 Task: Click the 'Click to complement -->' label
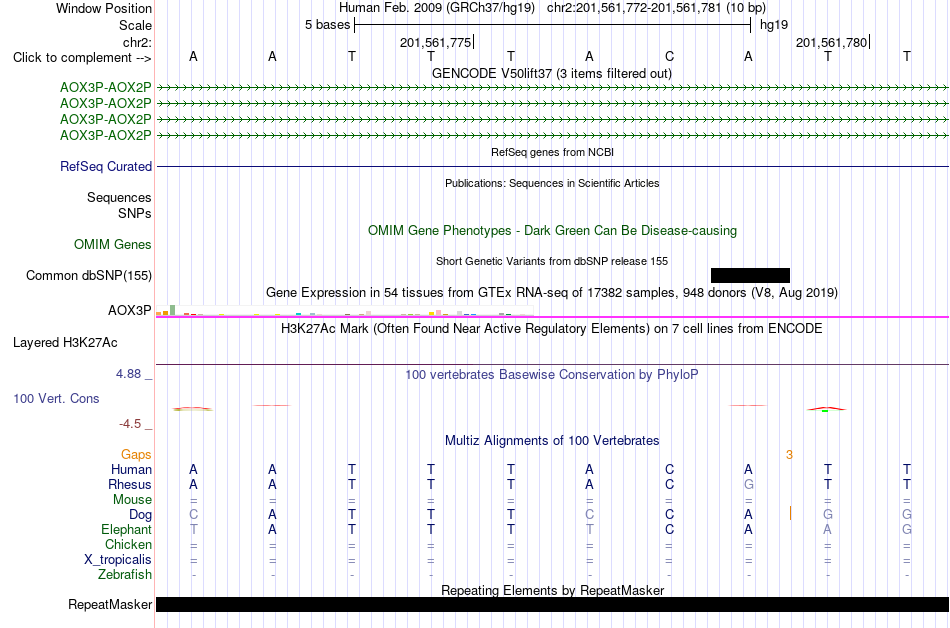82,58
